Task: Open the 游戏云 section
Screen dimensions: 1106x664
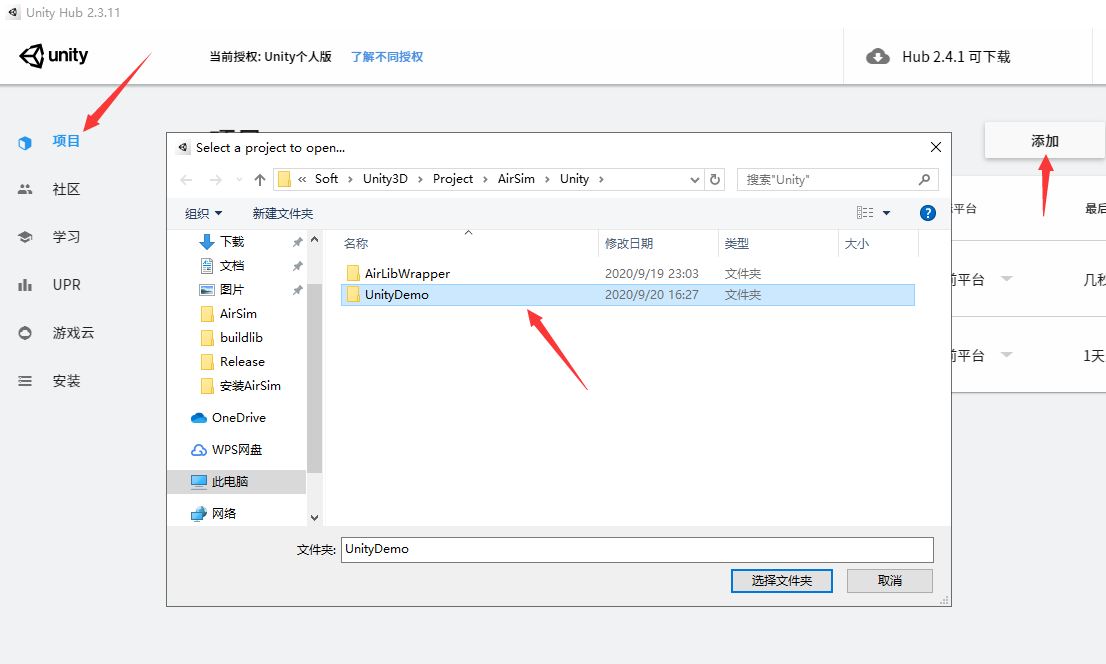Action: tap(73, 333)
